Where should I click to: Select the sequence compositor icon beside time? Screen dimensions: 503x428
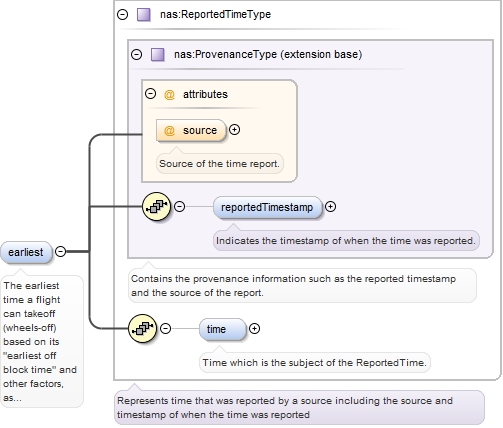point(142,329)
